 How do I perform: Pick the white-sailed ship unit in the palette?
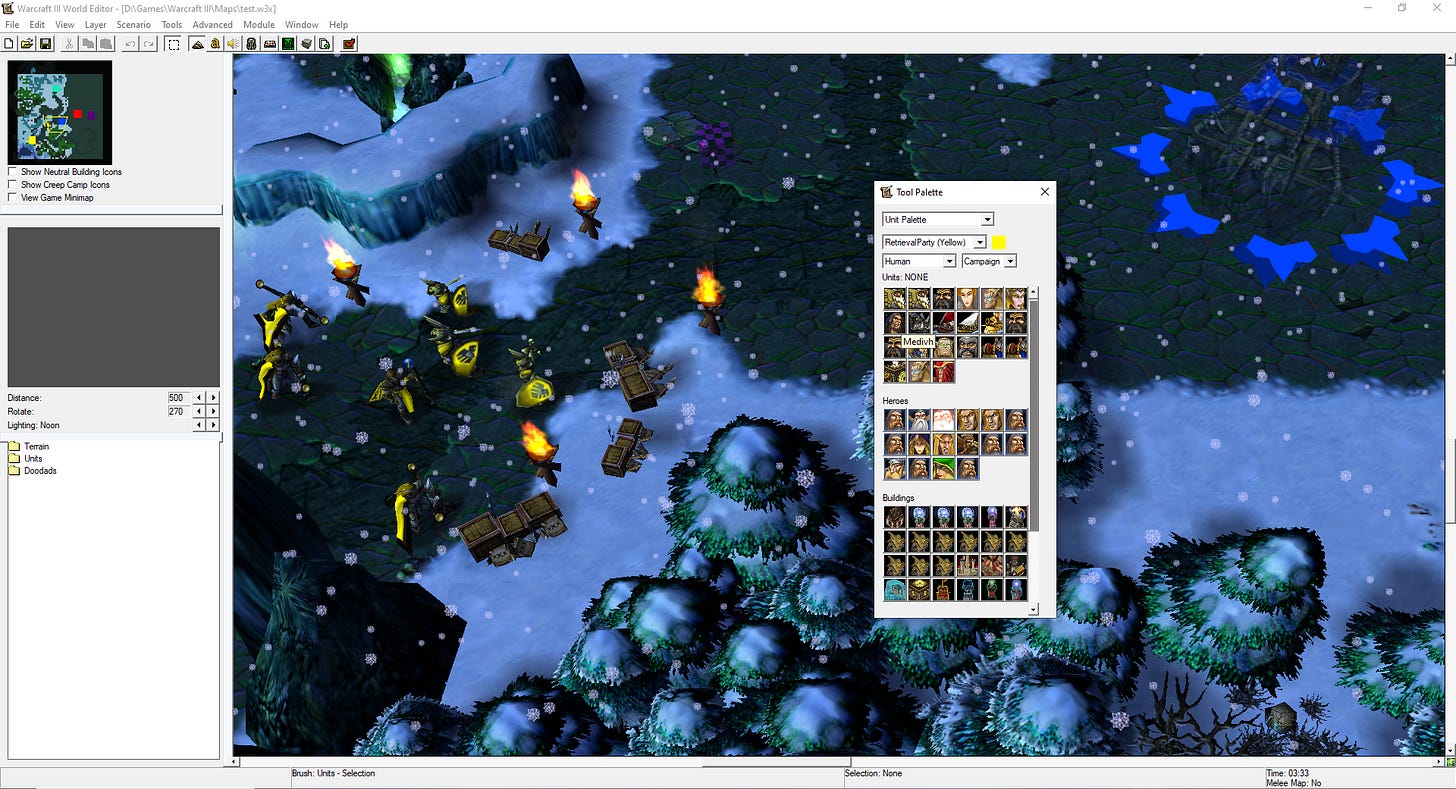pyautogui.click(x=968, y=322)
